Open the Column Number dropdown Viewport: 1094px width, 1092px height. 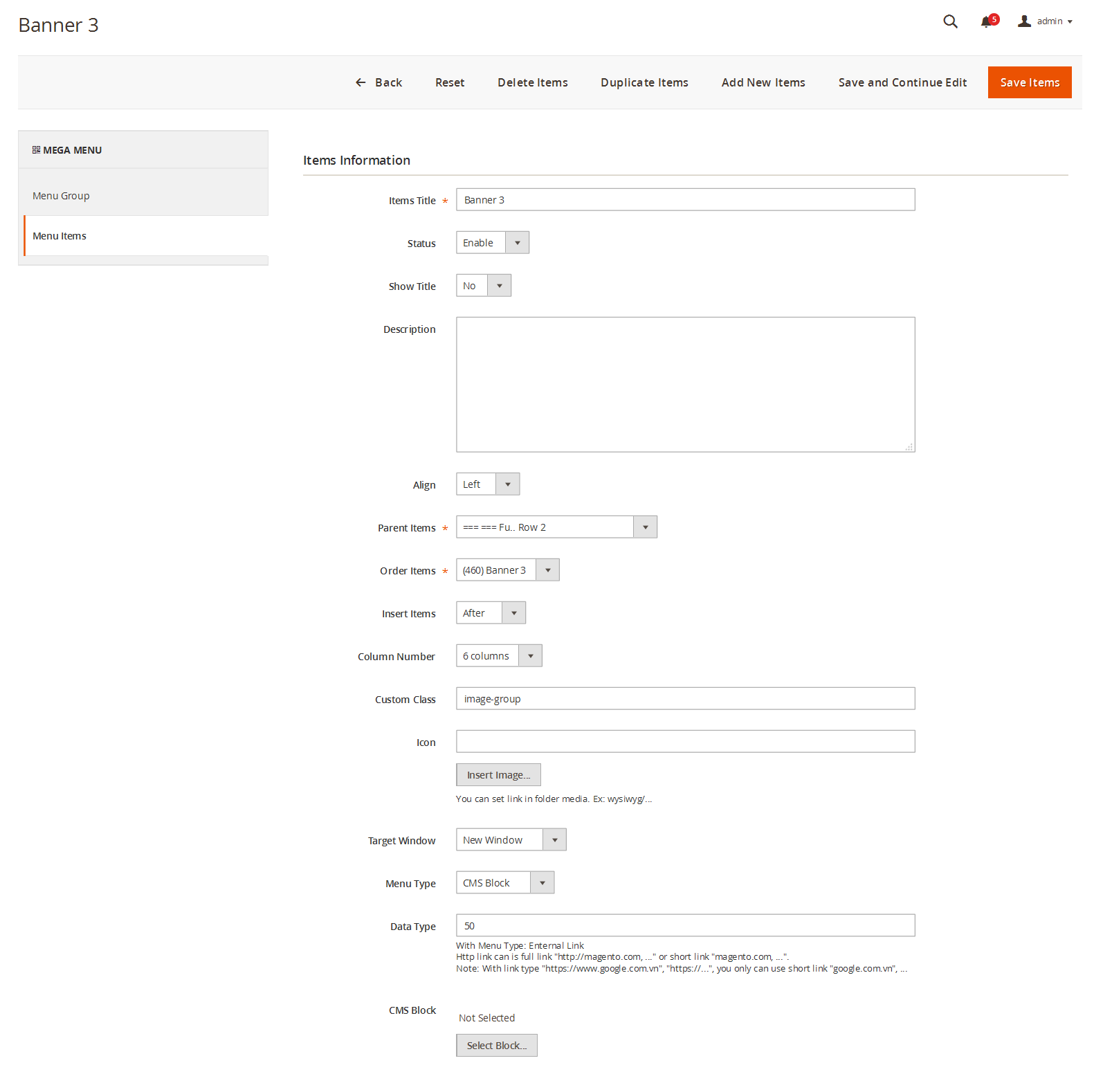[498, 656]
